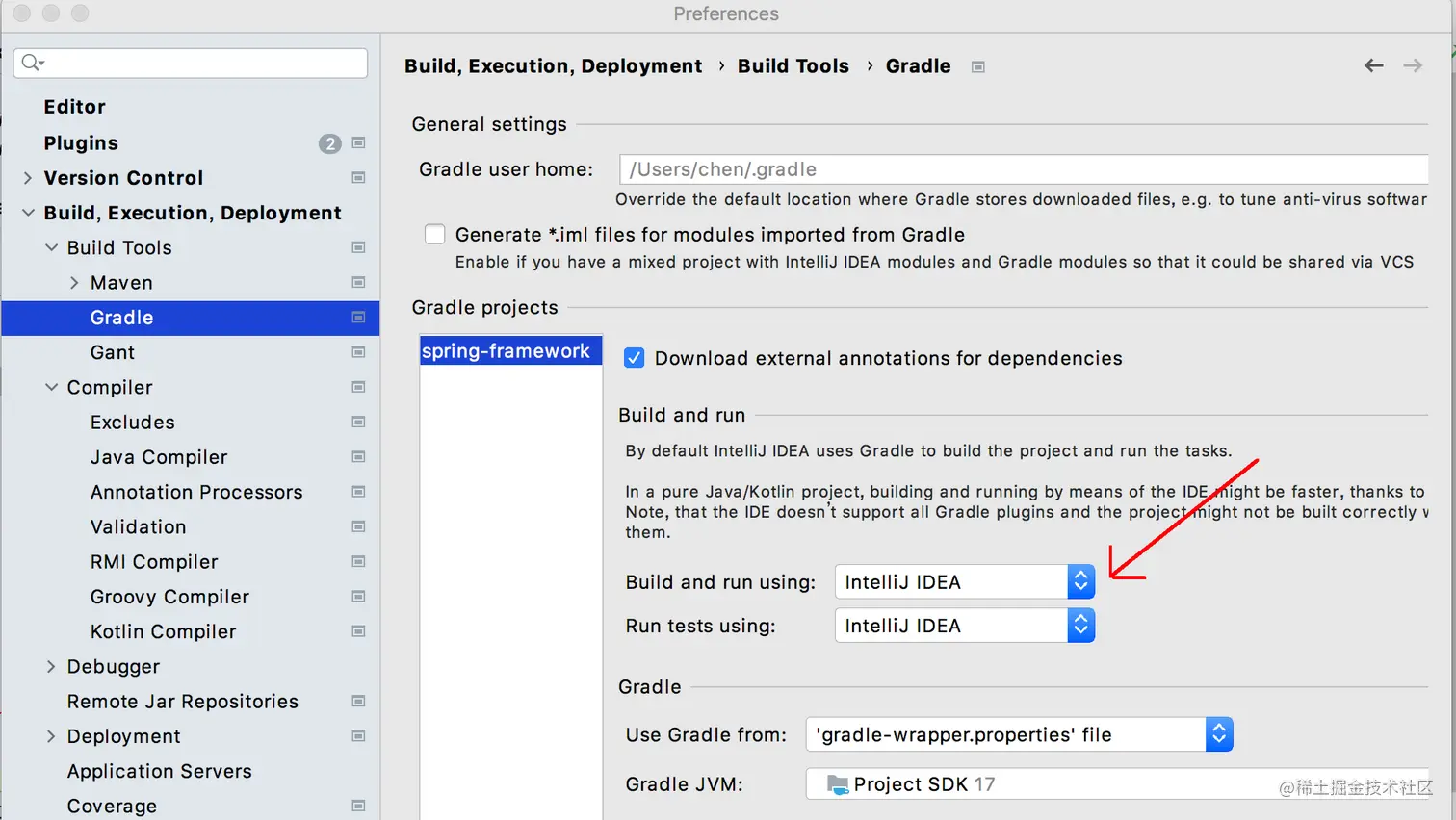The image size is (1456, 820).
Task: Open the Use Gradle from dropdown
Action: pyautogui.click(x=1019, y=735)
